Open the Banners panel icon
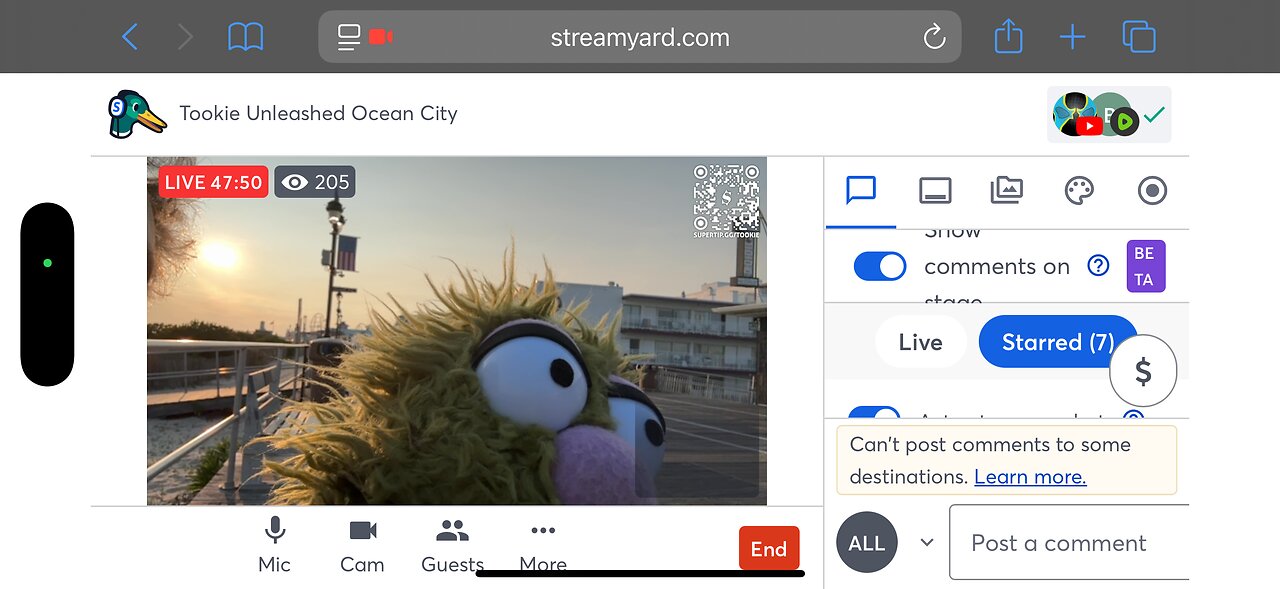 [934, 190]
